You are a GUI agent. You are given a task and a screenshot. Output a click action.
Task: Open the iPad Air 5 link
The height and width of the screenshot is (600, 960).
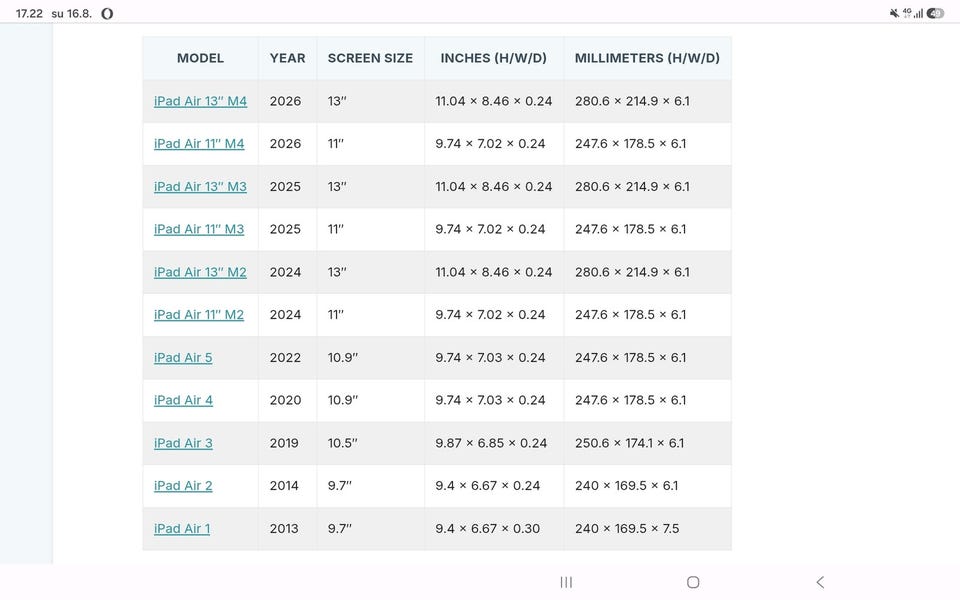tap(183, 358)
